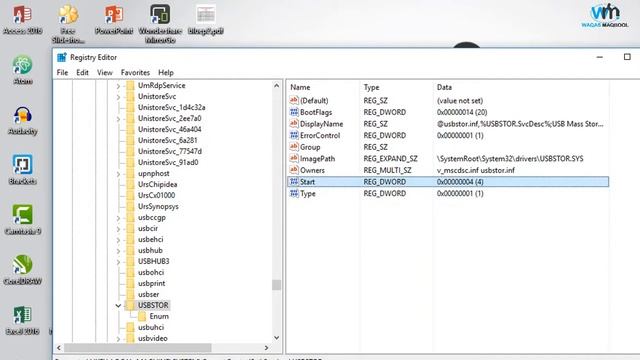Click the Owners data v_mscdsc.inf usbstor.inf

[476, 170]
